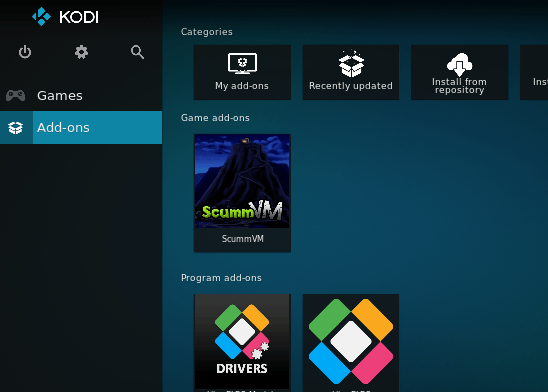
Task: Click the monitor icon in My add-ons
Action: [242, 63]
